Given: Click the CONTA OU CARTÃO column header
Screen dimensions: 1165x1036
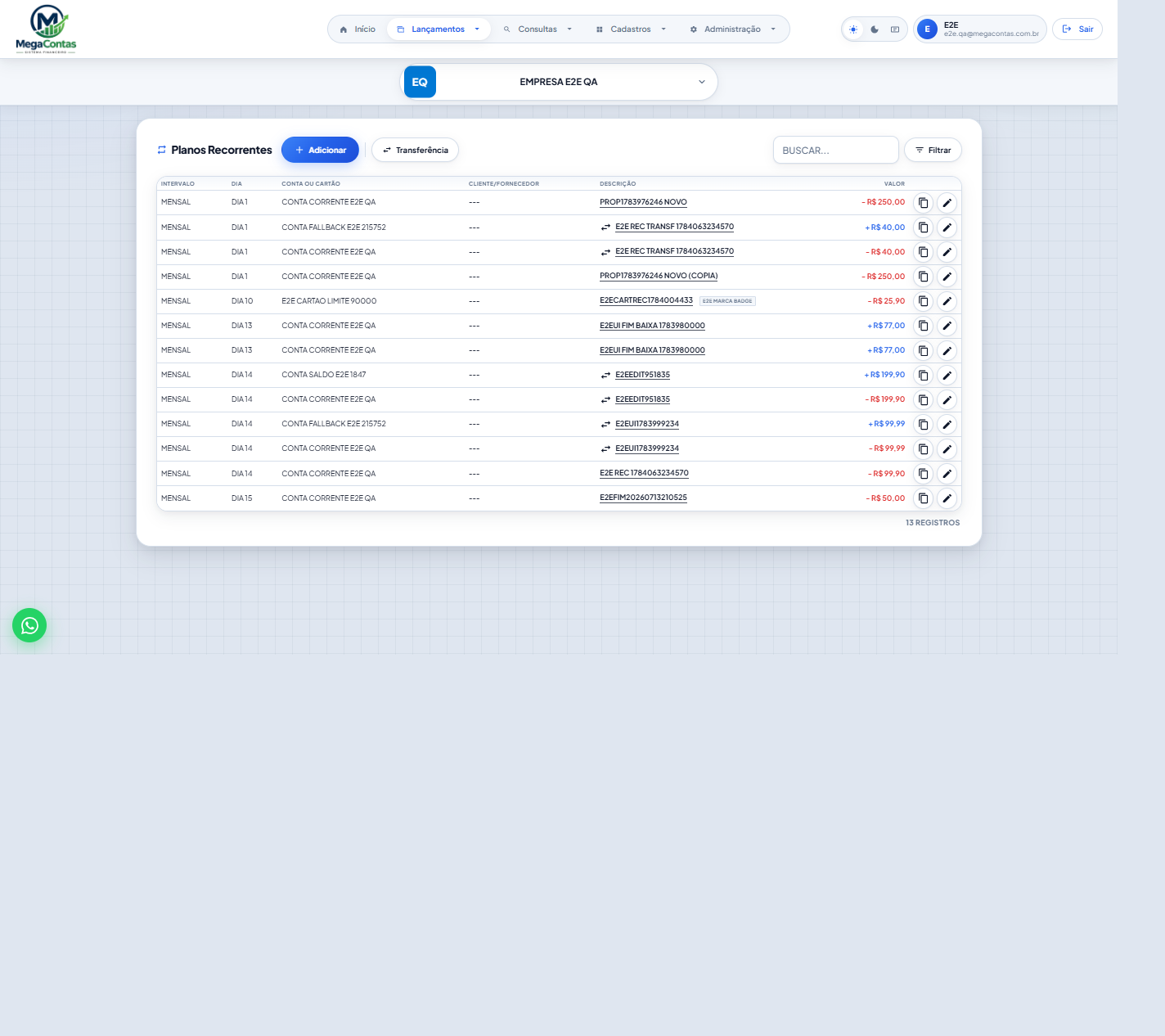Looking at the screenshot, I should pyautogui.click(x=311, y=183).
